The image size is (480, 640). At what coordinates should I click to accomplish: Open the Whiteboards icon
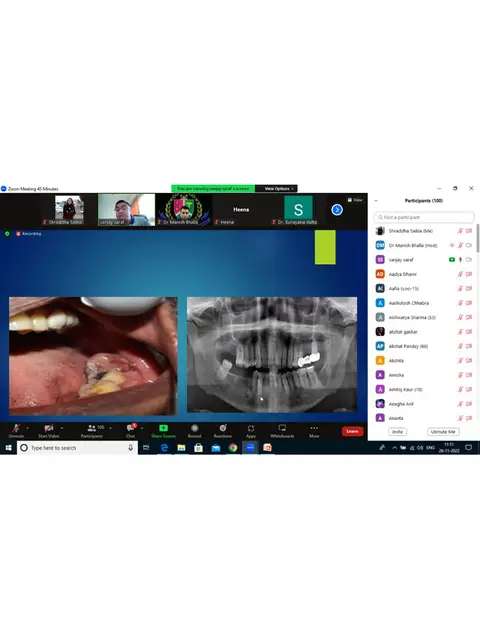(282, 431)
